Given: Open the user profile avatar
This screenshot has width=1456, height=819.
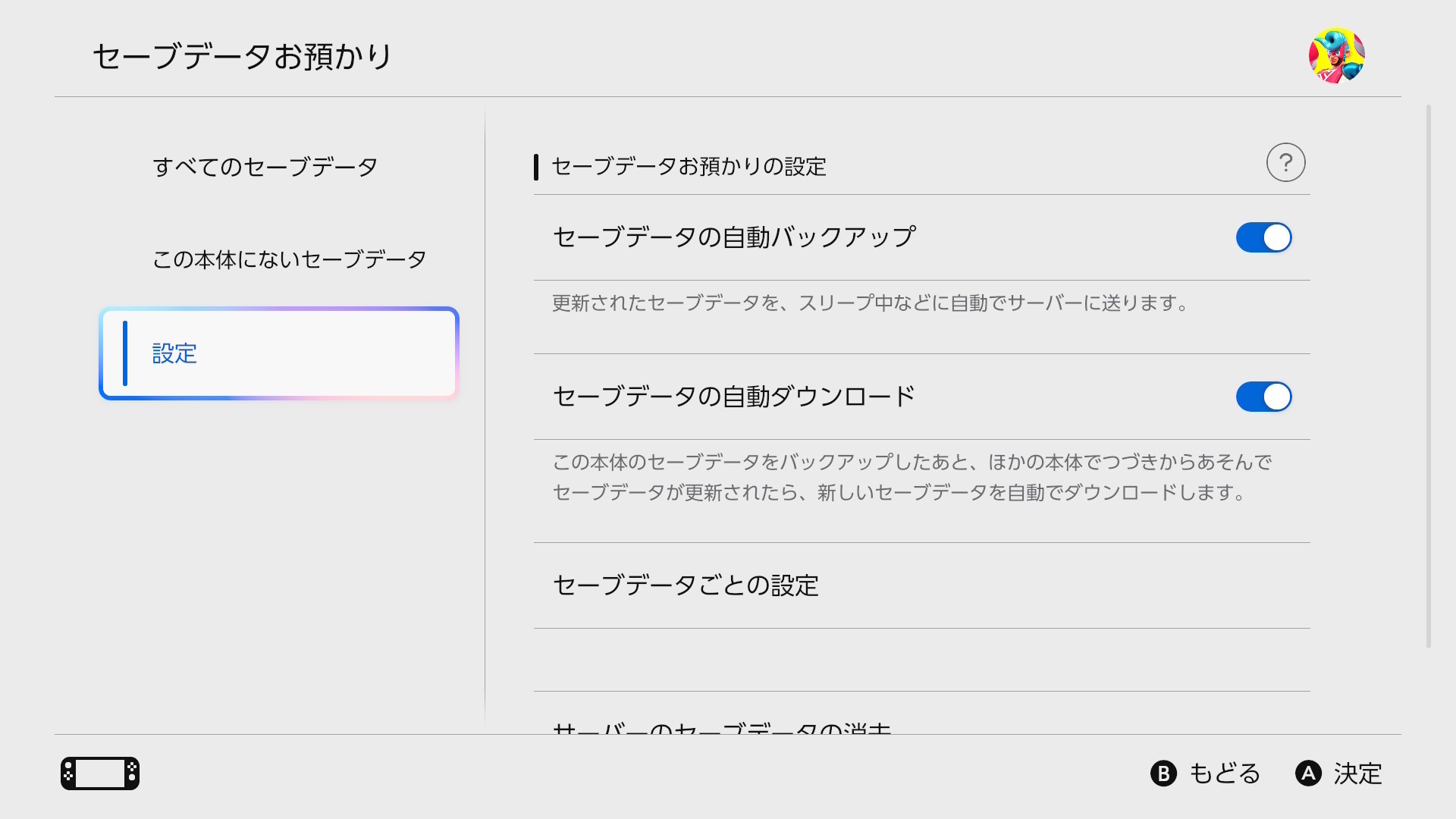Looking at the screenshot, I should pyautogui.click(x=1336, y=55).
